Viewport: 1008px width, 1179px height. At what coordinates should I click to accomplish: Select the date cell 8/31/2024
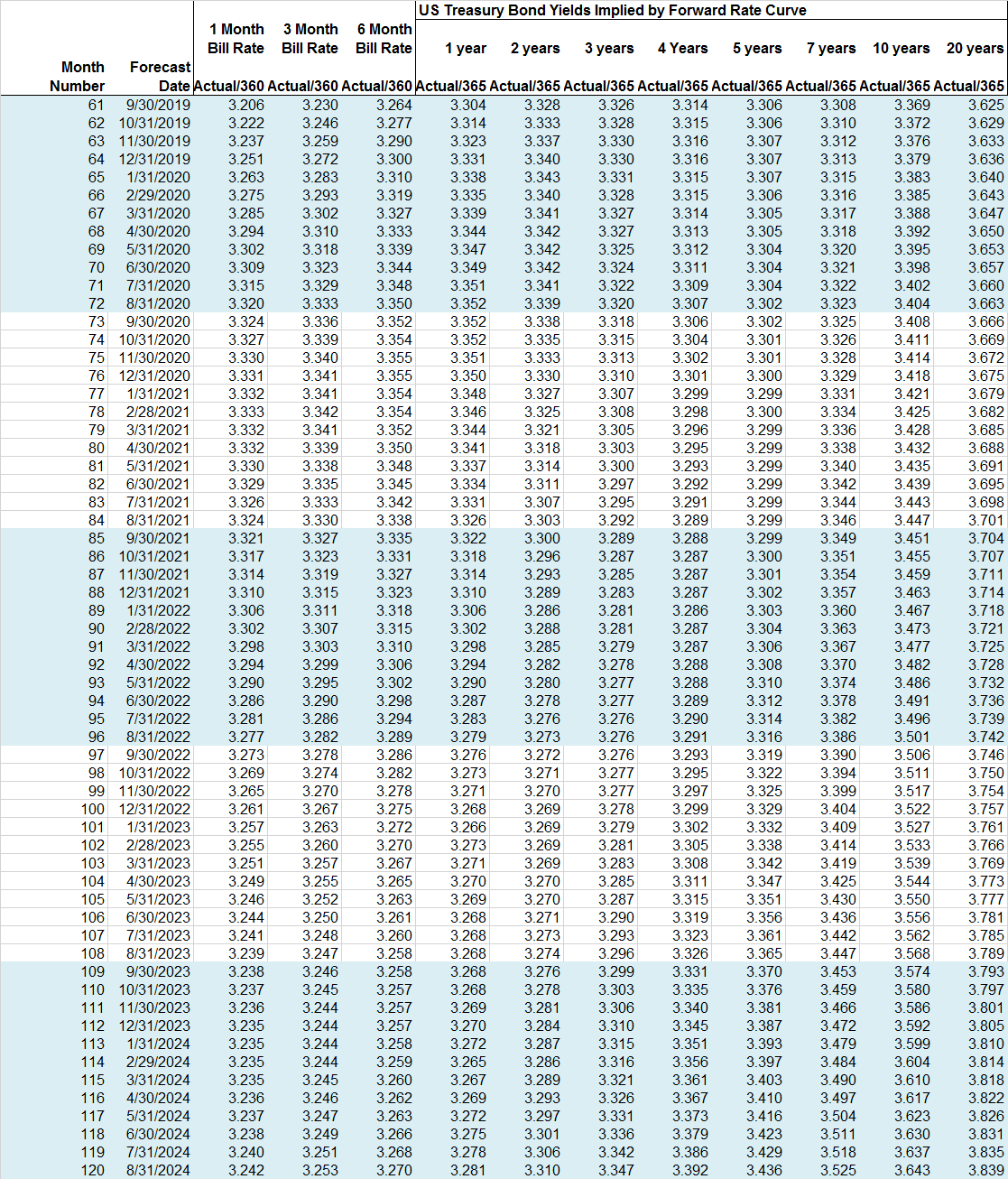click(158, 1170)
